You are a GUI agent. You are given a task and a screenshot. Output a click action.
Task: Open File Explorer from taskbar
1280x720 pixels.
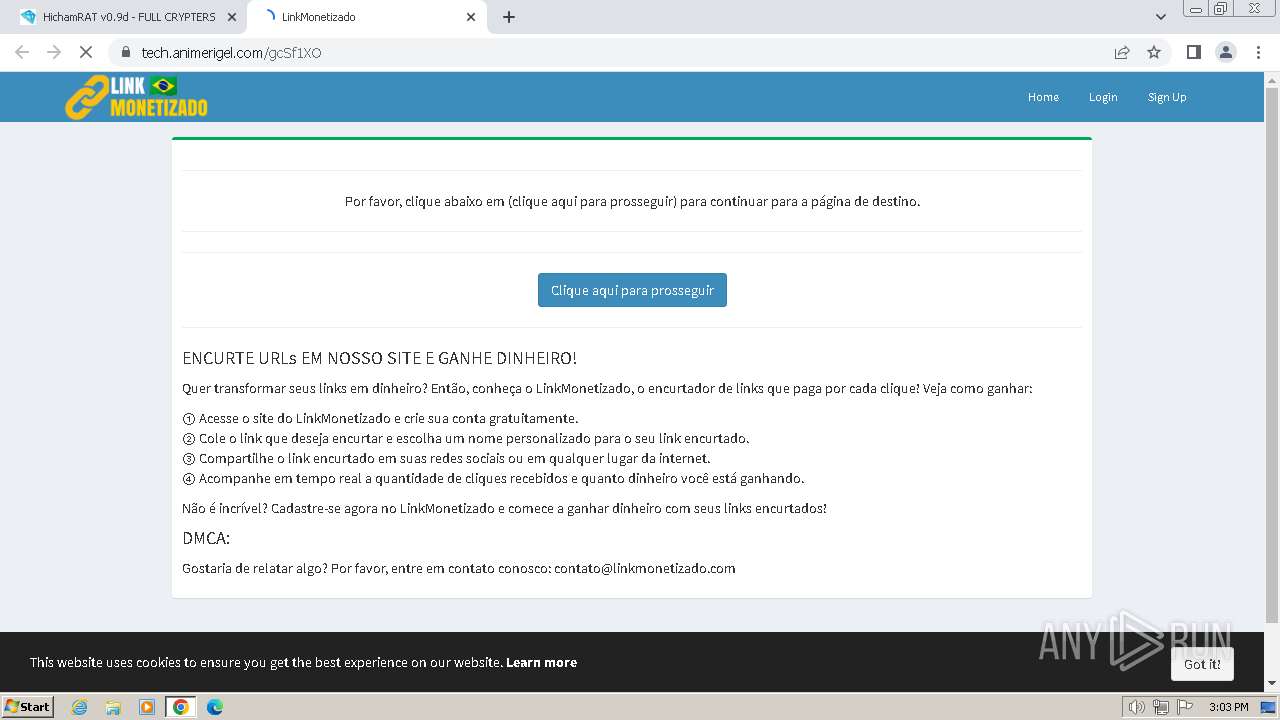[113, 707]
